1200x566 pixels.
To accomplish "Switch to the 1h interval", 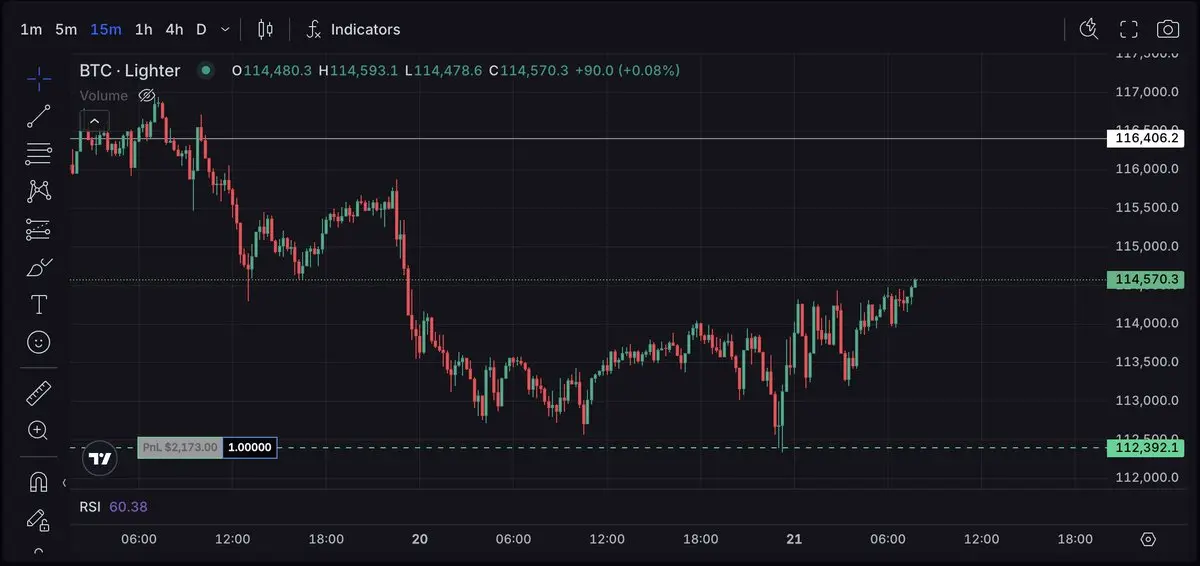I will [x=143, y=29].
